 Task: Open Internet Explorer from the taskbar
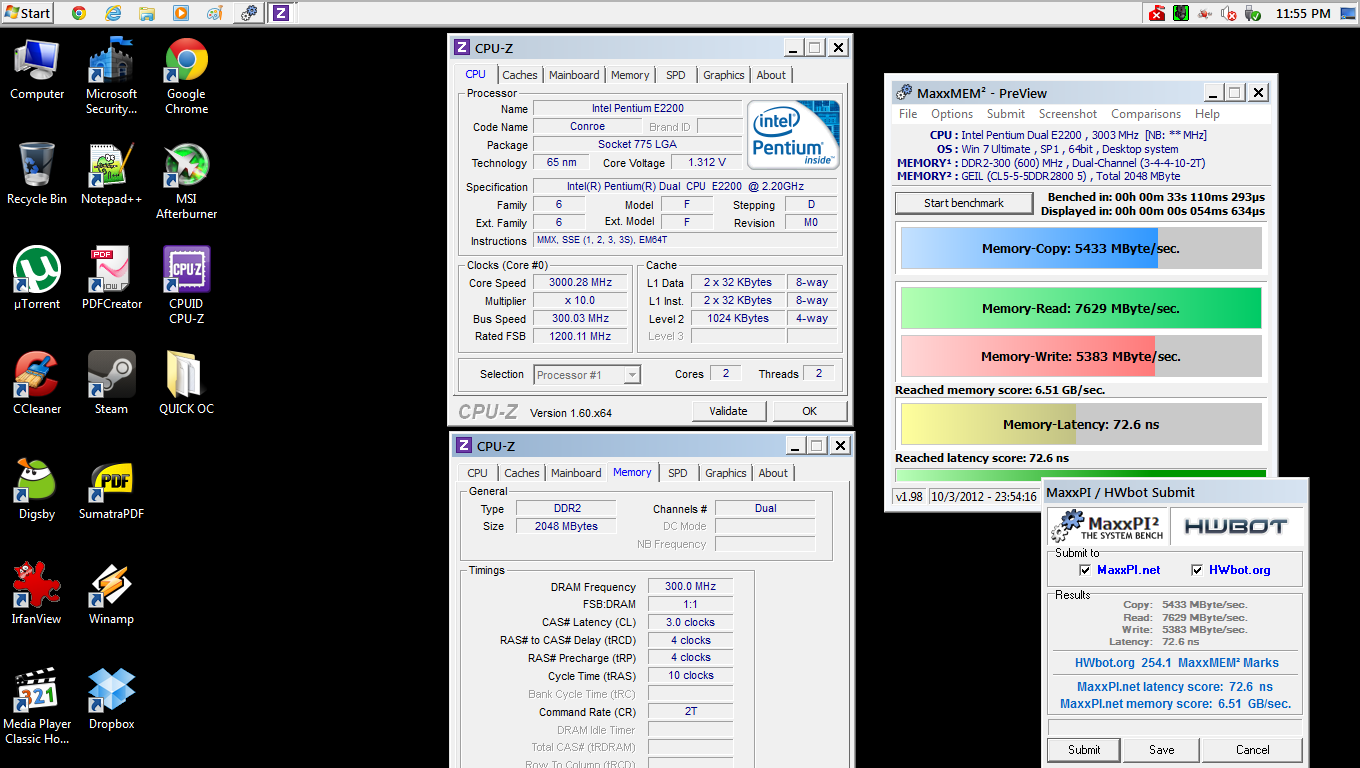[113, 13]
